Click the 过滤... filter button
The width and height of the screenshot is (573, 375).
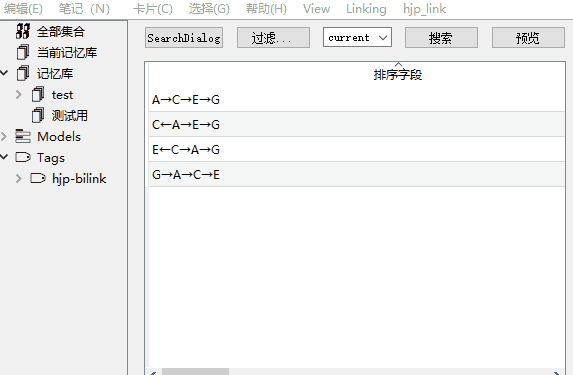tap(273, 37)
